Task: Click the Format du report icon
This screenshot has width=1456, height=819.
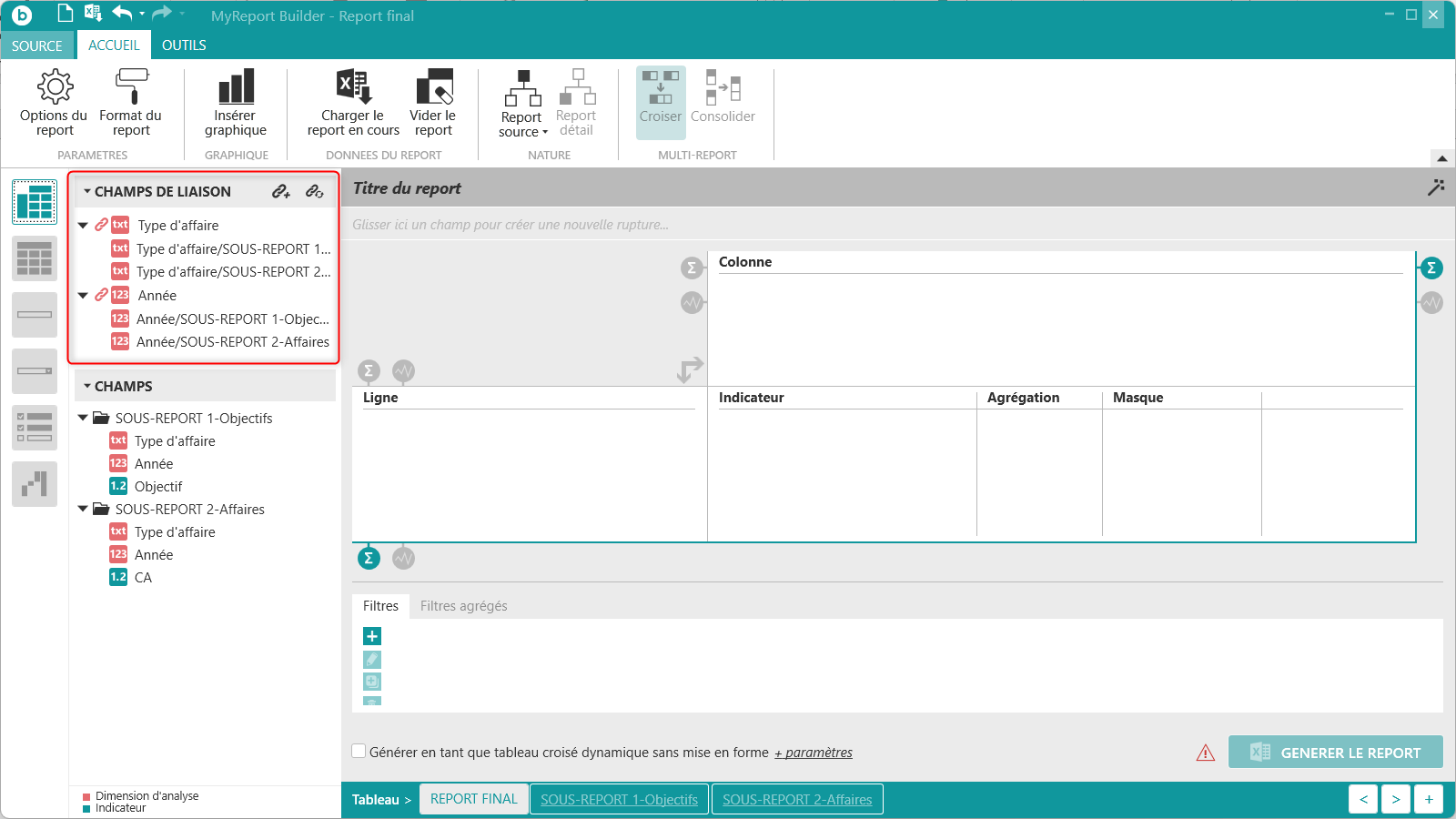Action: 130,103
